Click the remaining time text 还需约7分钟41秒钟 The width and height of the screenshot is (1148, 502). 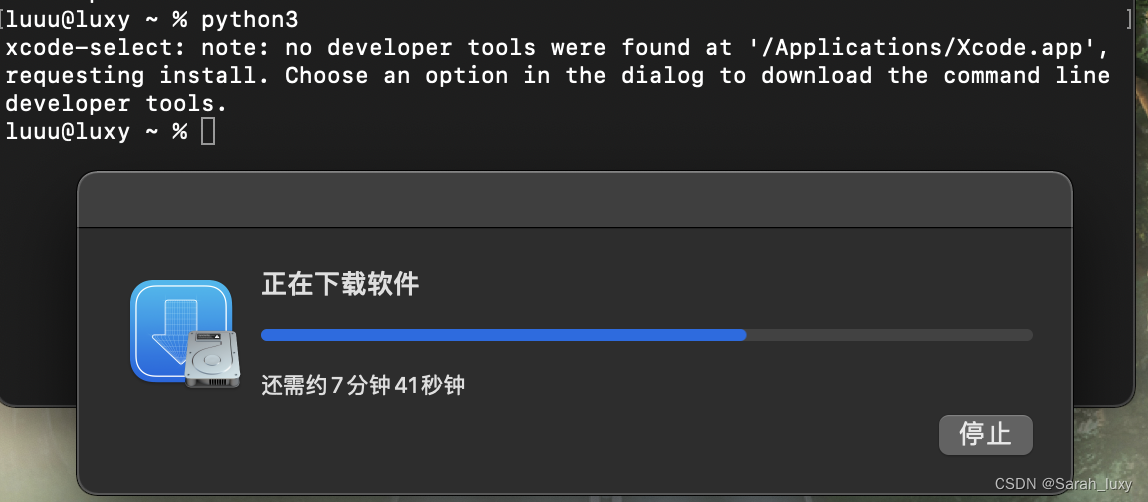pos(363,385)
